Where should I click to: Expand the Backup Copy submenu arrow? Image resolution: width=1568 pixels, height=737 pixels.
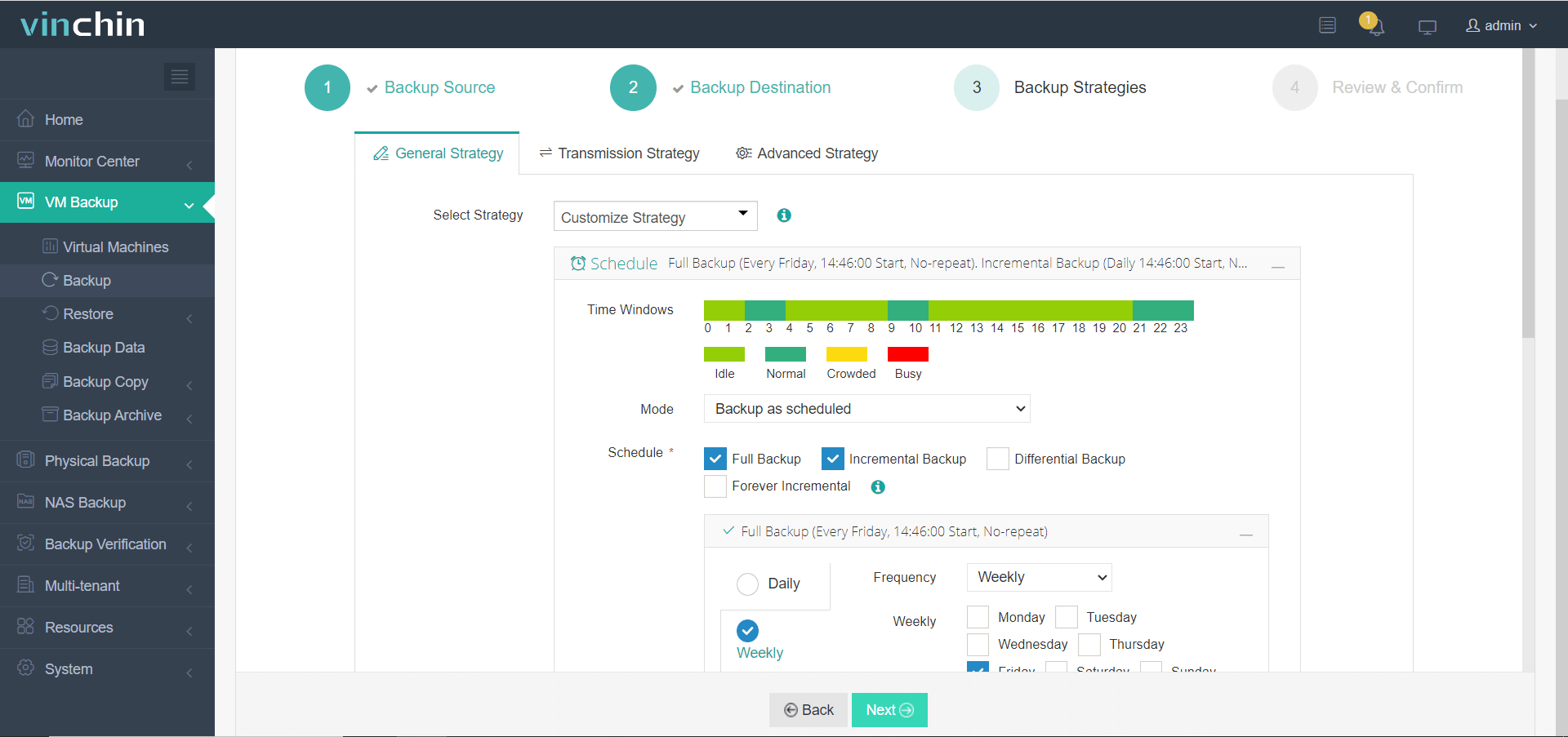tap(189, 385)
